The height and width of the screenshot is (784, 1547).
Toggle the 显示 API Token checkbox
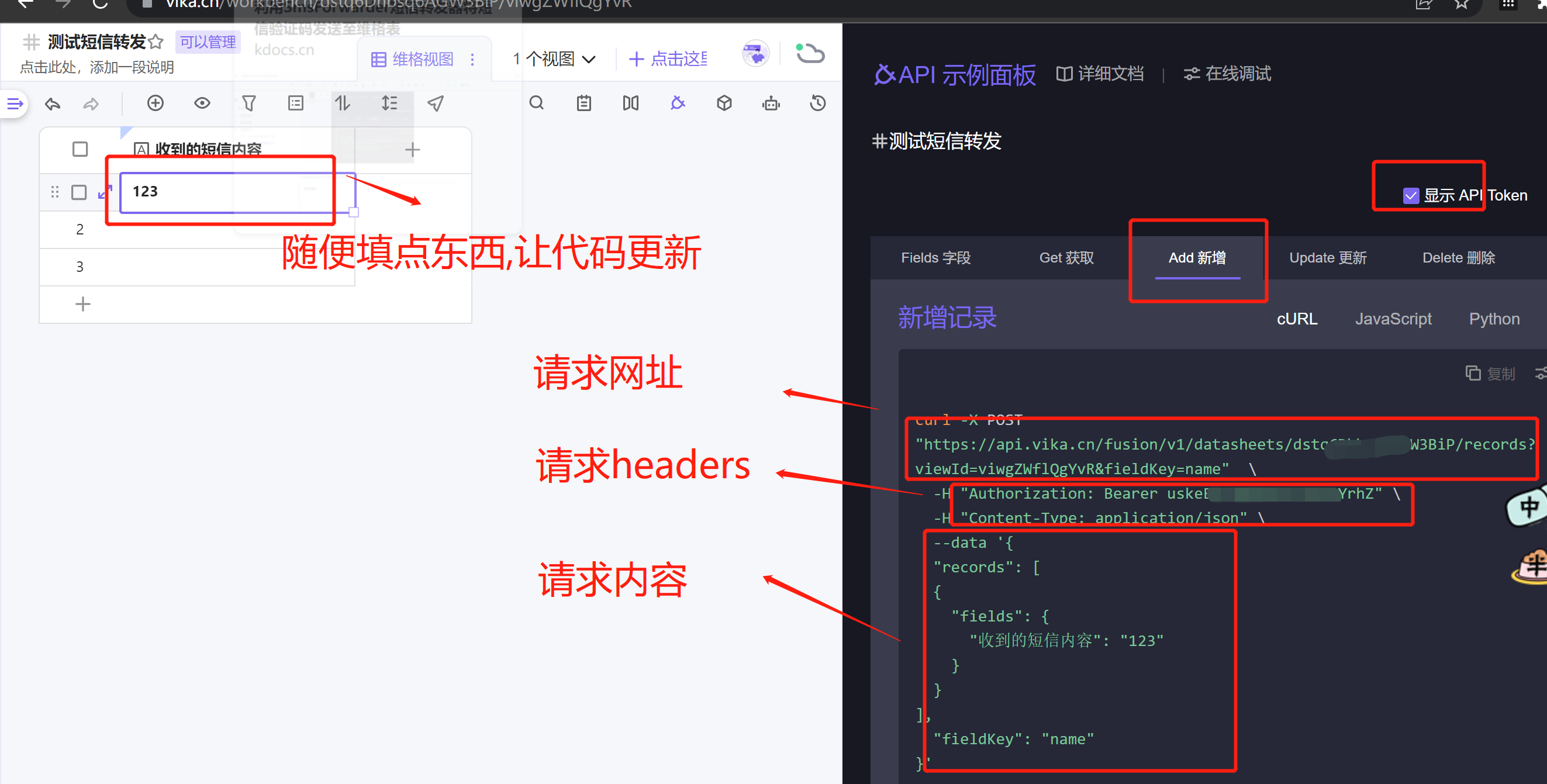tap(1411, 196)
